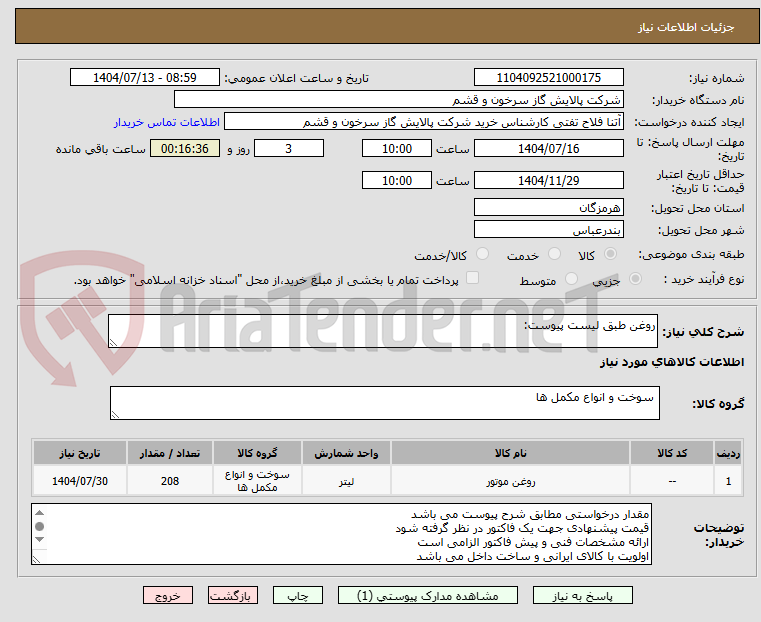This screenshot has height=622, width=761.
Task: Click the ردیف column header
Action: click(x=728, y=453)
